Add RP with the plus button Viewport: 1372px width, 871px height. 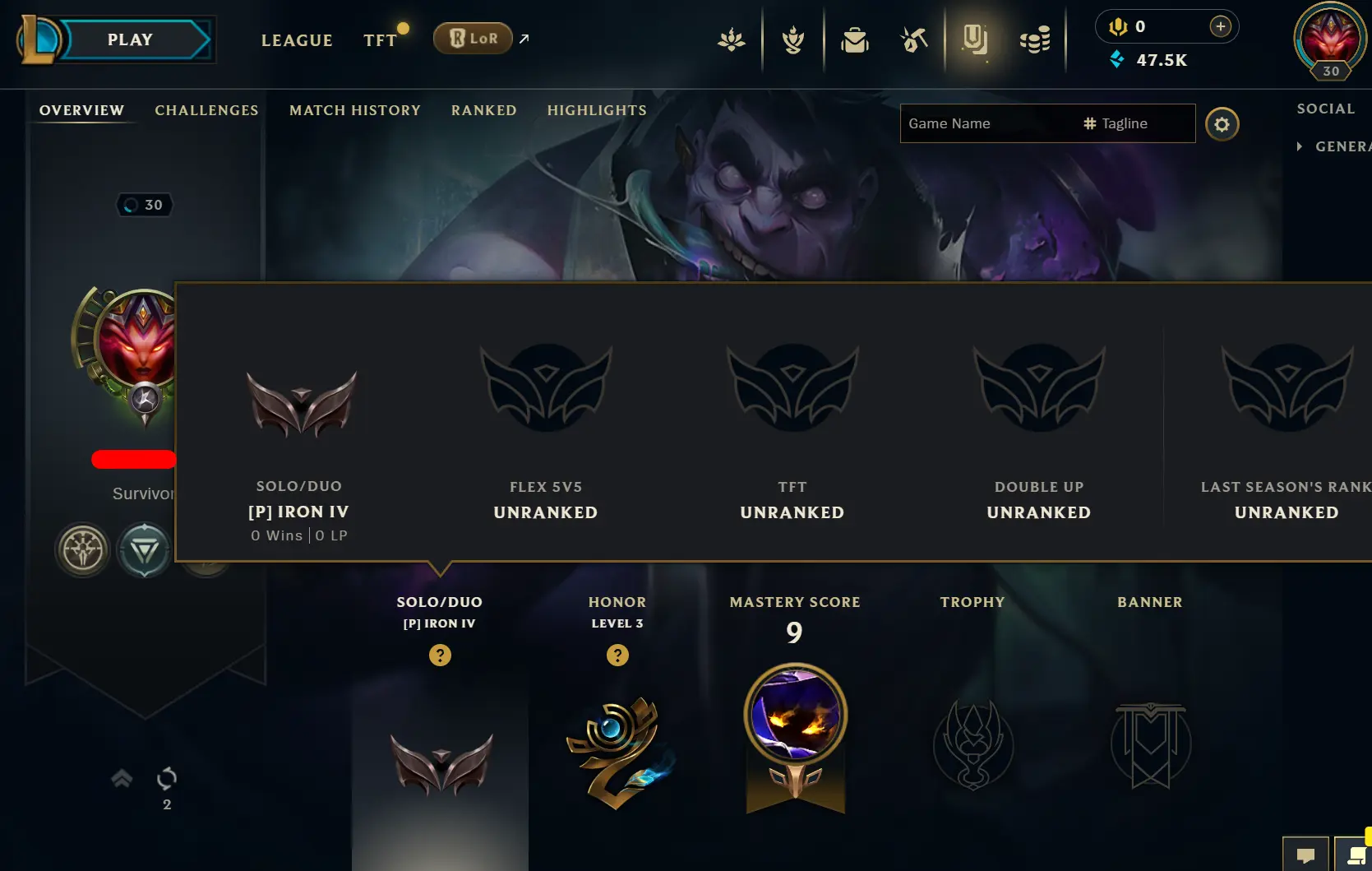click(x=1221, y=26)
